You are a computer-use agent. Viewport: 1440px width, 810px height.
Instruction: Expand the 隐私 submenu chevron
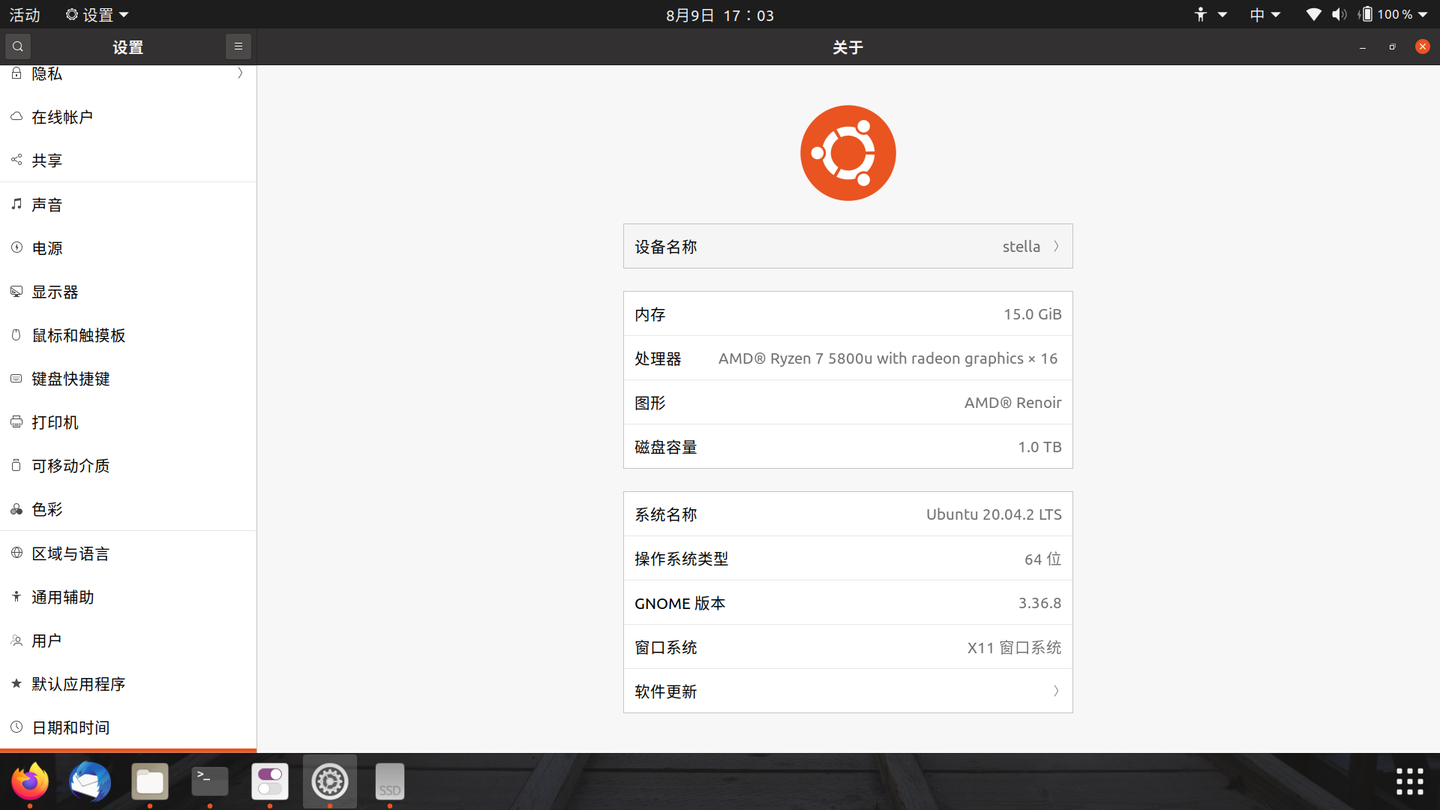[x=240, y=73]
